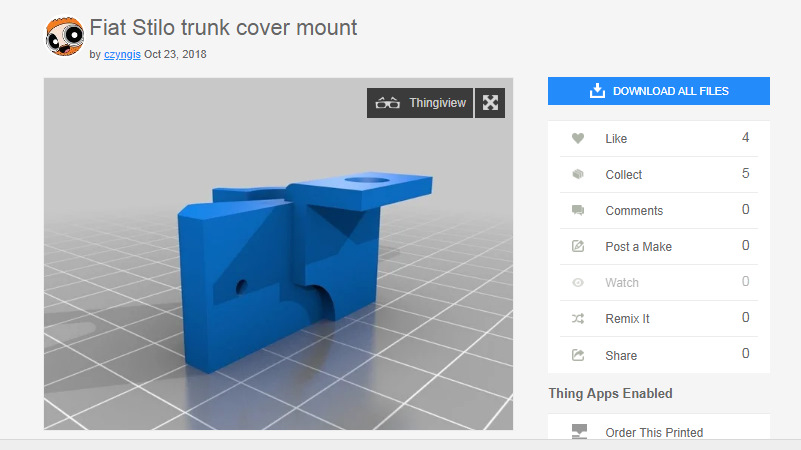
Task: Like this thing
Action: point(659,138)
